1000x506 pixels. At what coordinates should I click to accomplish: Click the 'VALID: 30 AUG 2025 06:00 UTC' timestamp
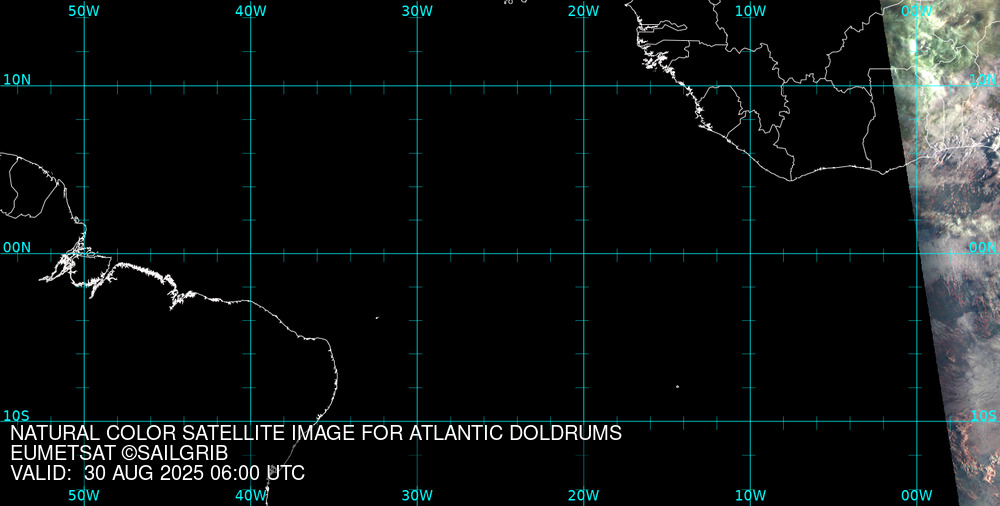pyautogui.click(x=158, y=473)
